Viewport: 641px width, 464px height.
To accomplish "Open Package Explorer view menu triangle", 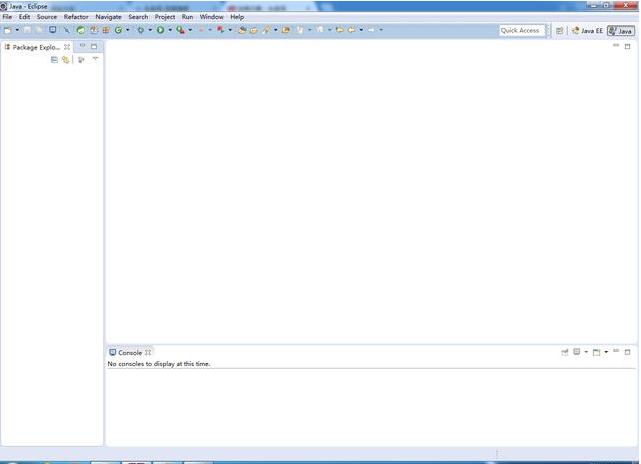I will [x=95, y=60].
